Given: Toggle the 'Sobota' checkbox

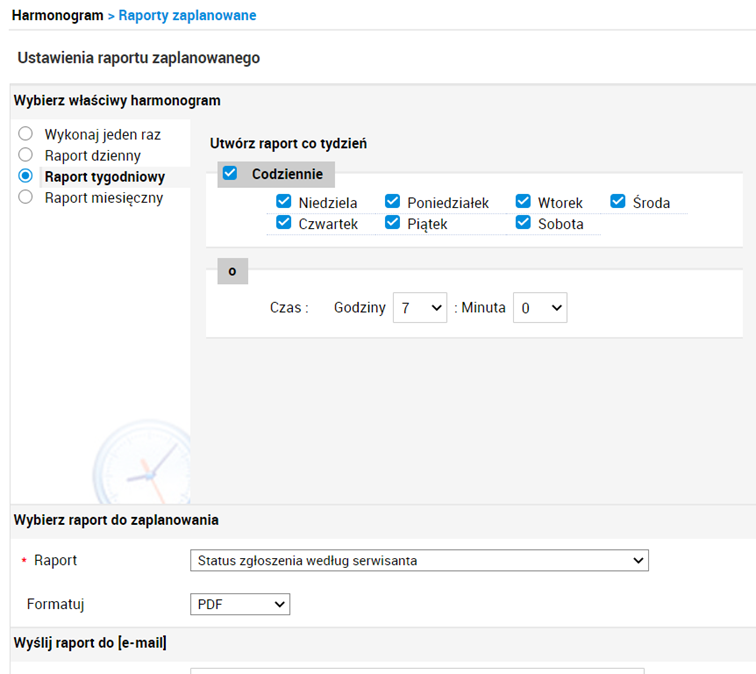Looking at the screenshot, I should (523, 222).
